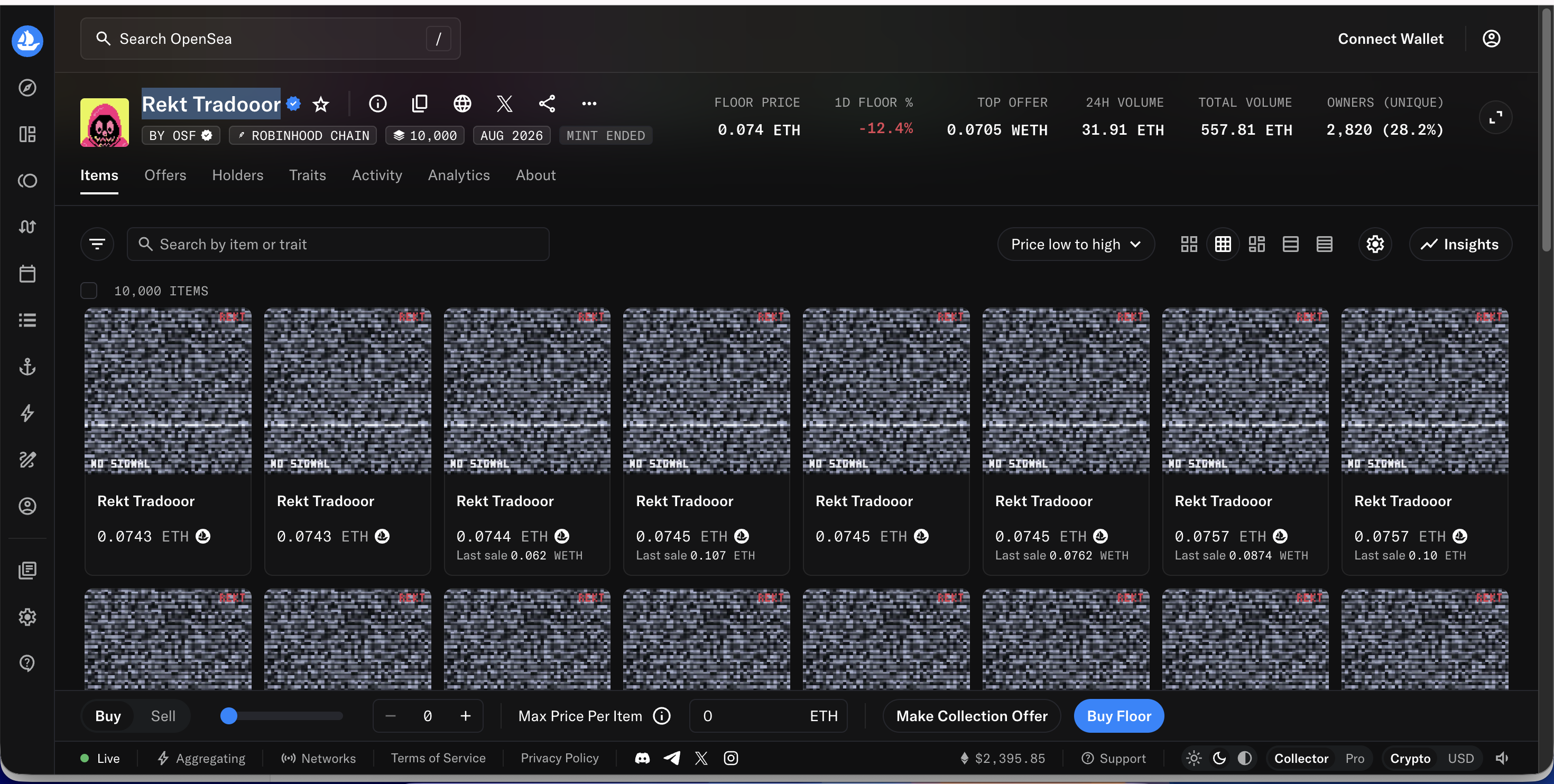Open the OpenSea home logo

click(x=27, y=40)
